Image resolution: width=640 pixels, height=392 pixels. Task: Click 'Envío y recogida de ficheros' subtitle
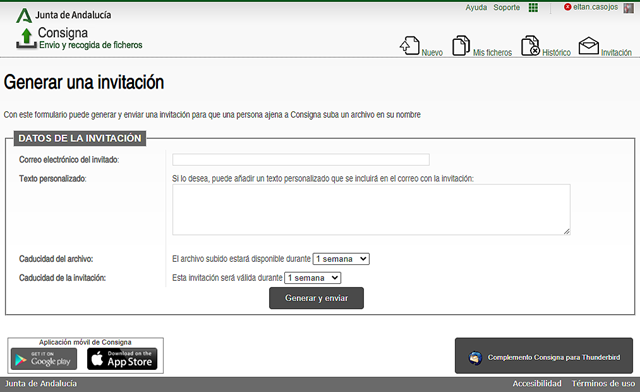tap(91, 45)
